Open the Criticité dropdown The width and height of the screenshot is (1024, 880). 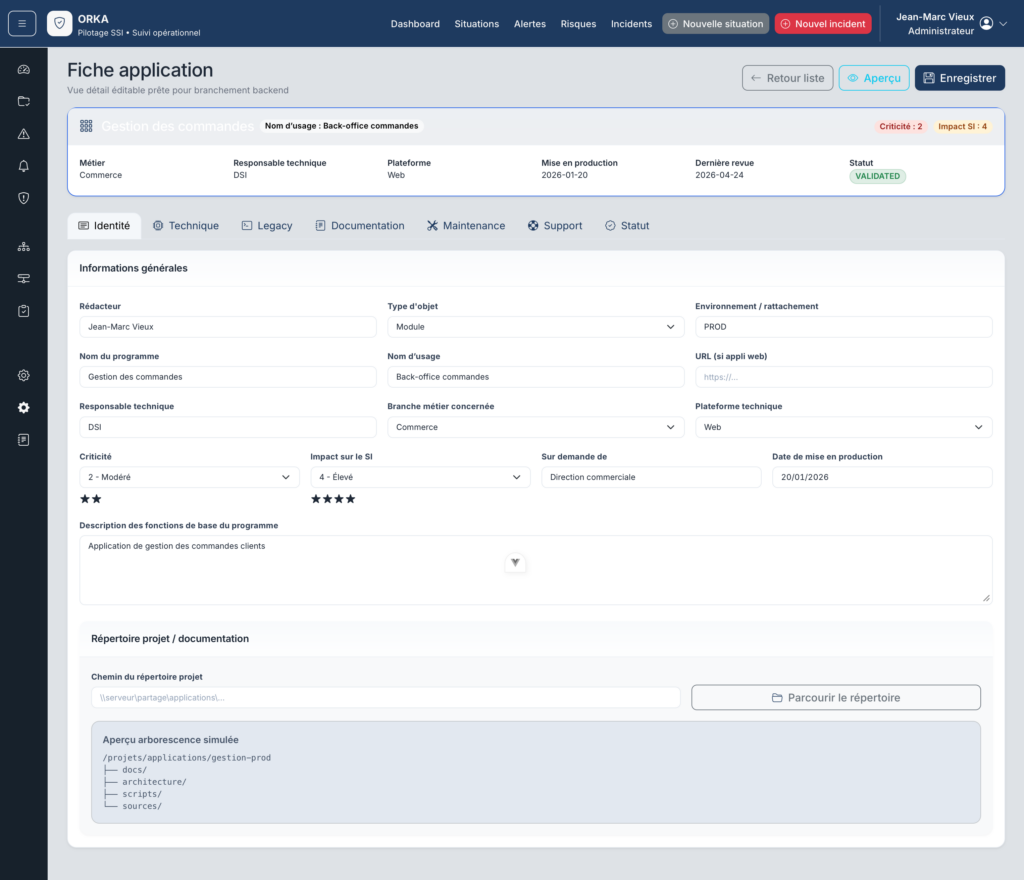189,477
